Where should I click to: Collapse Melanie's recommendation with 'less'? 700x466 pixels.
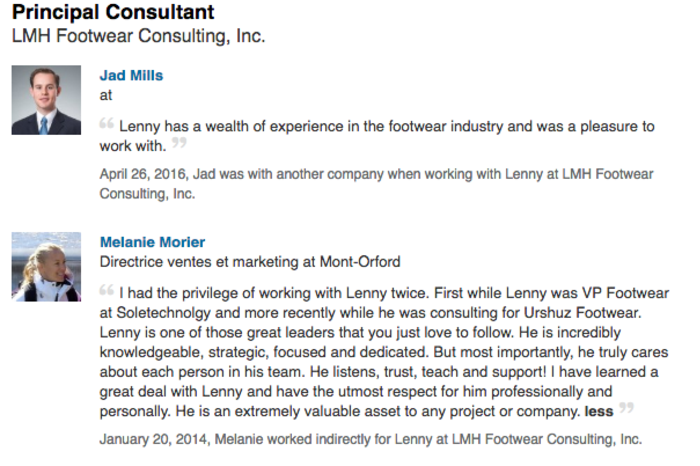point(599,411)
